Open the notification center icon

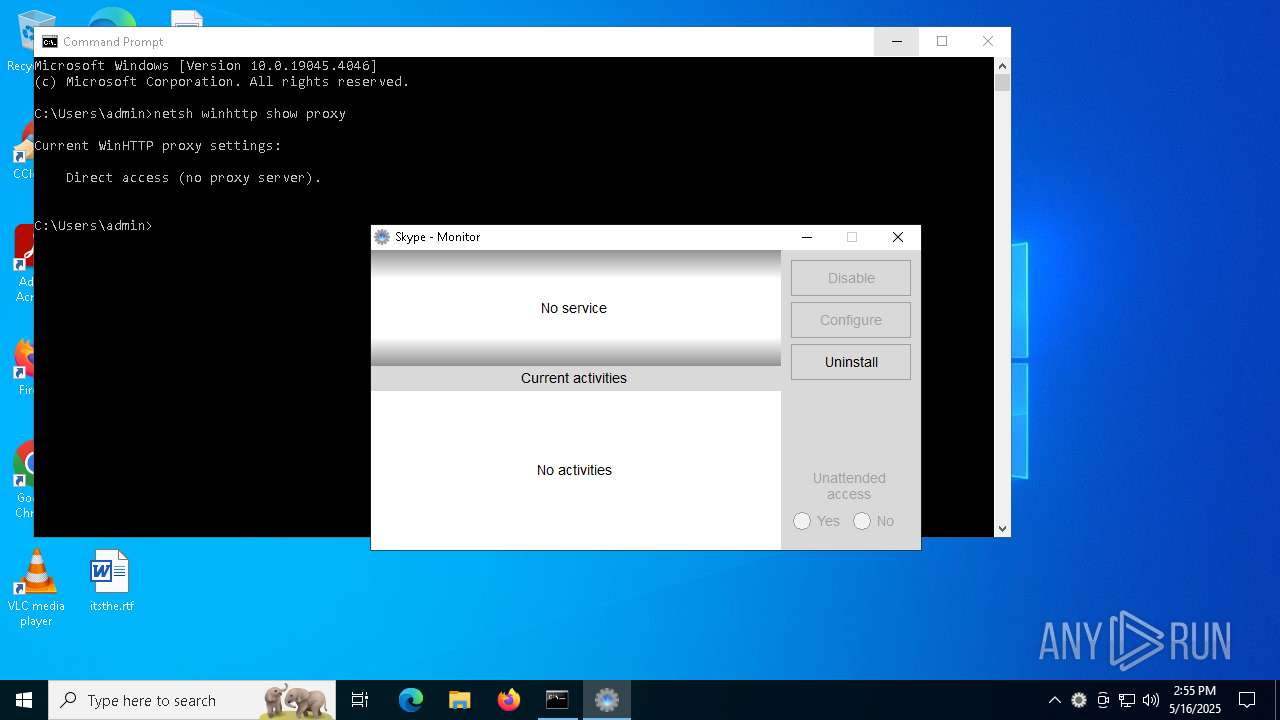pyautogui.click(x=1247, y=700)
